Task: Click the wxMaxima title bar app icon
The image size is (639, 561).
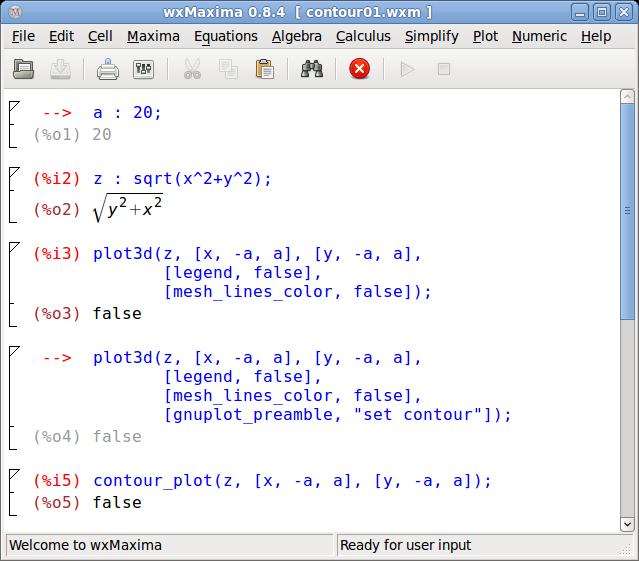Action: pos(15,12)
